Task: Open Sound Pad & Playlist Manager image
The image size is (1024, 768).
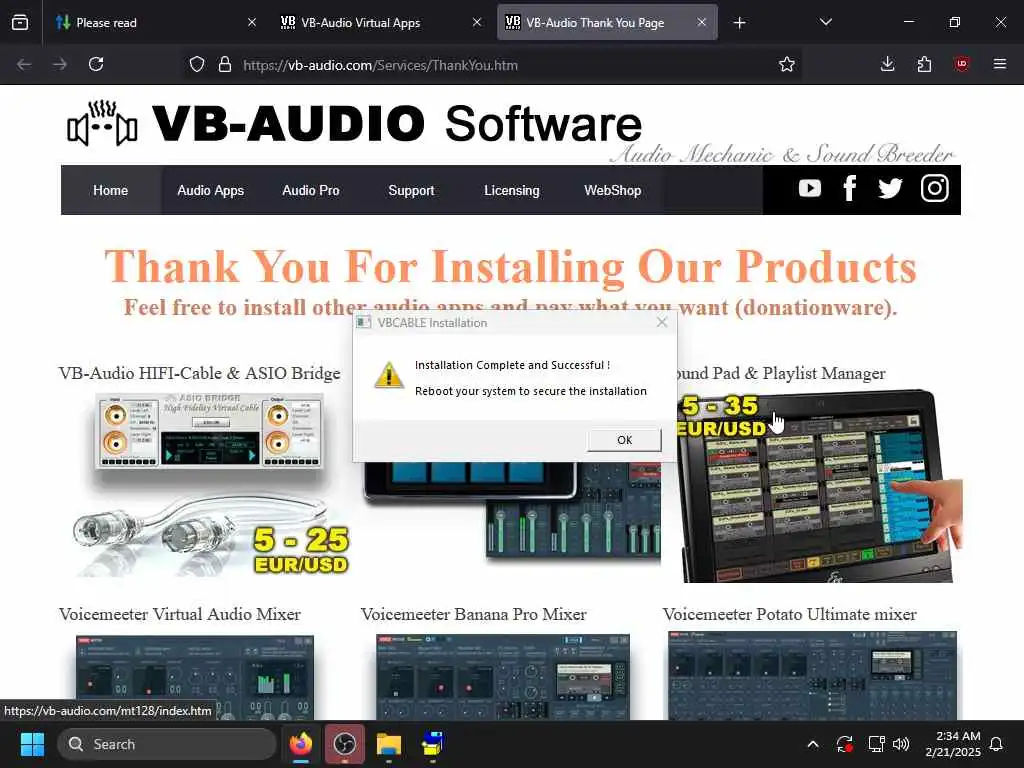Action: [x=818, y=486]
